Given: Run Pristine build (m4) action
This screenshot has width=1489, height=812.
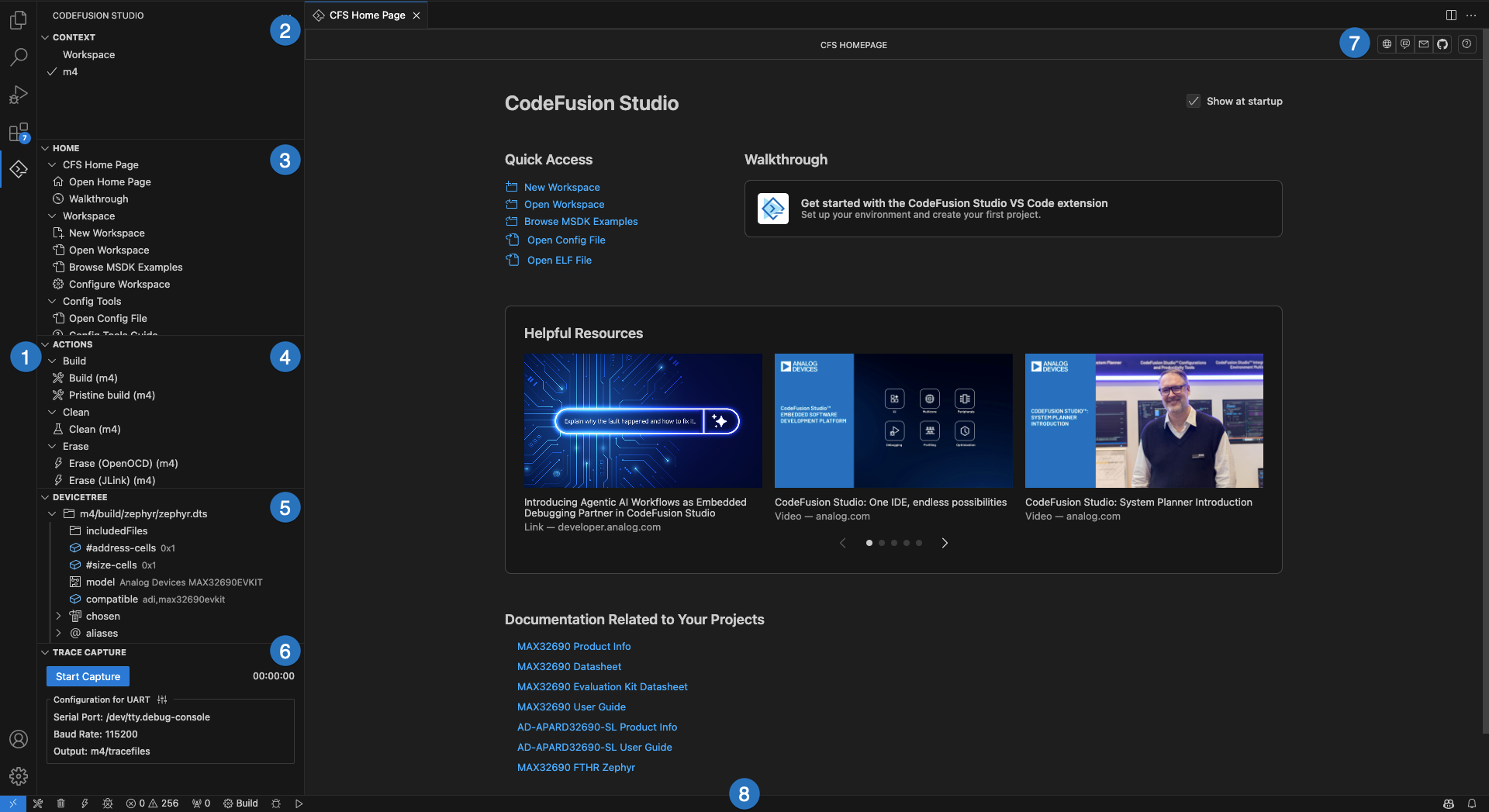Looking at the screenshot, I should [112, 395].
